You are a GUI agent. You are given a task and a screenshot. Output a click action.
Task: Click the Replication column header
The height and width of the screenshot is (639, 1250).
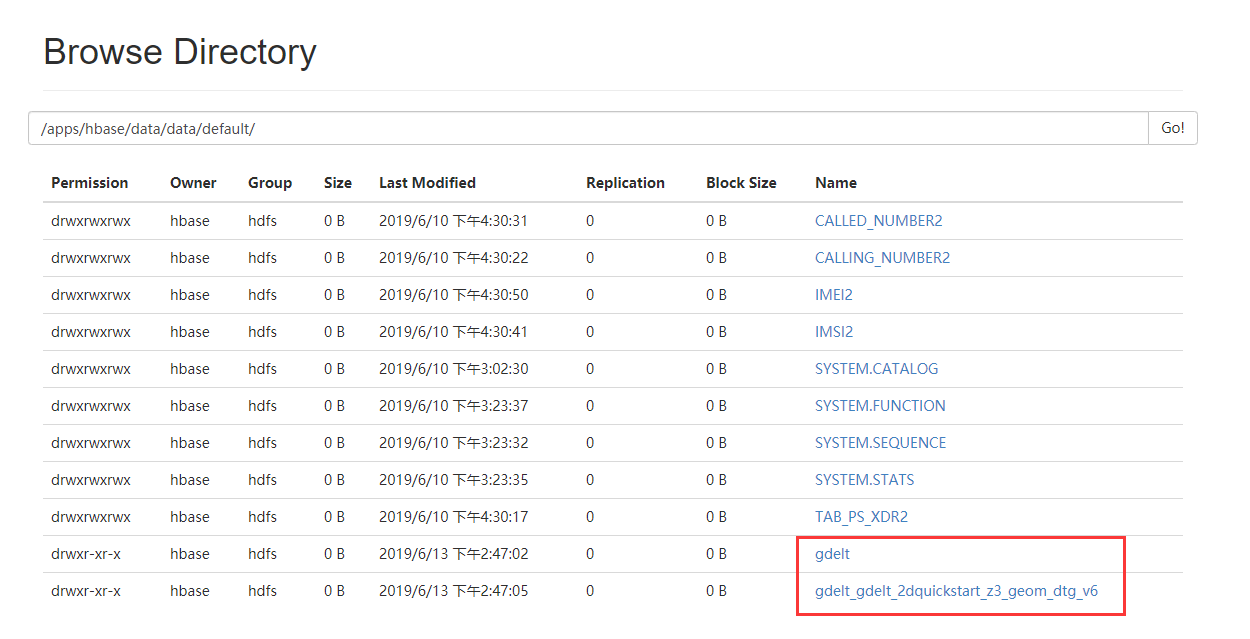(x=625, y=183)
